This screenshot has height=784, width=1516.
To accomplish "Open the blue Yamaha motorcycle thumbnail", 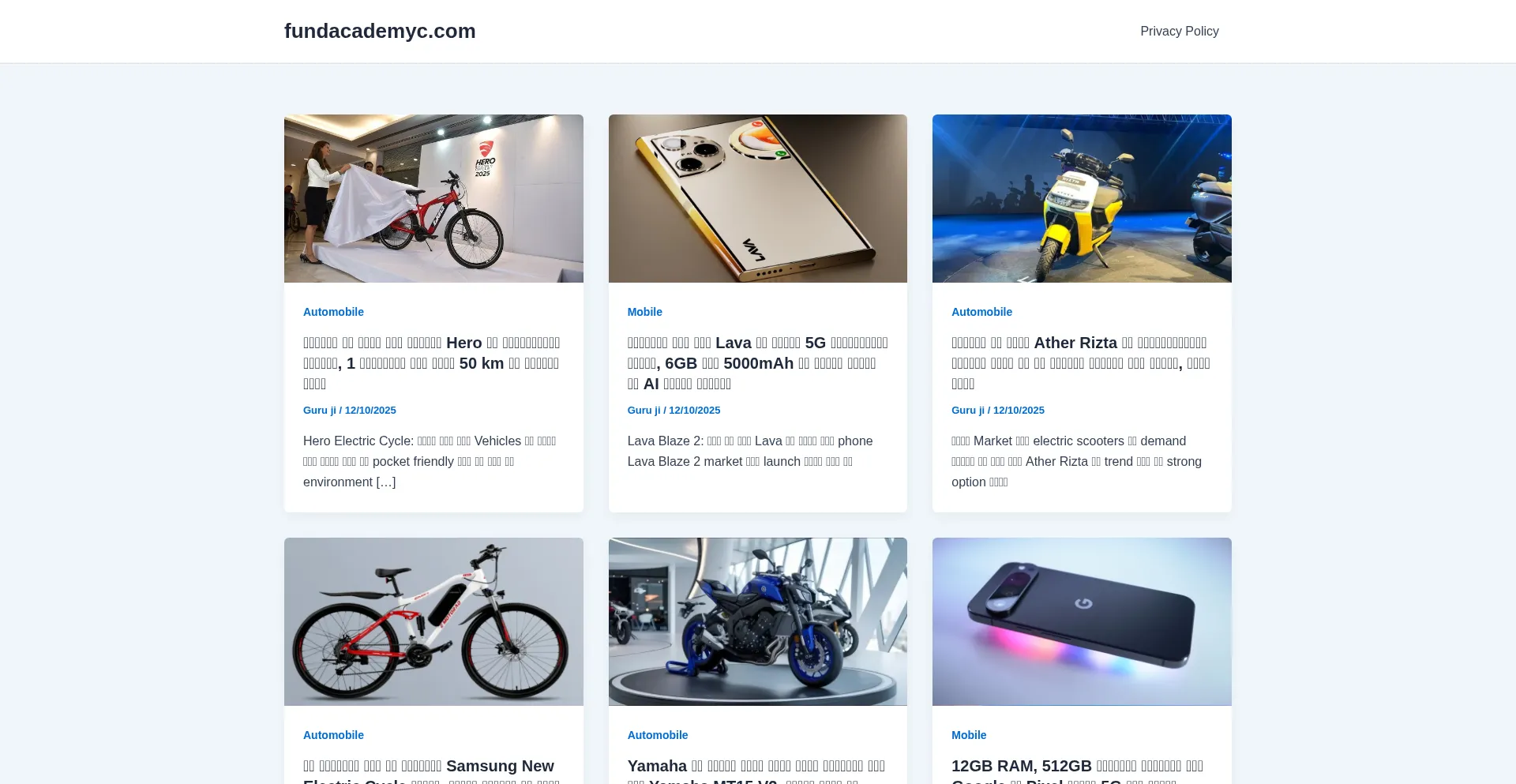I will (x=757, y=621).
